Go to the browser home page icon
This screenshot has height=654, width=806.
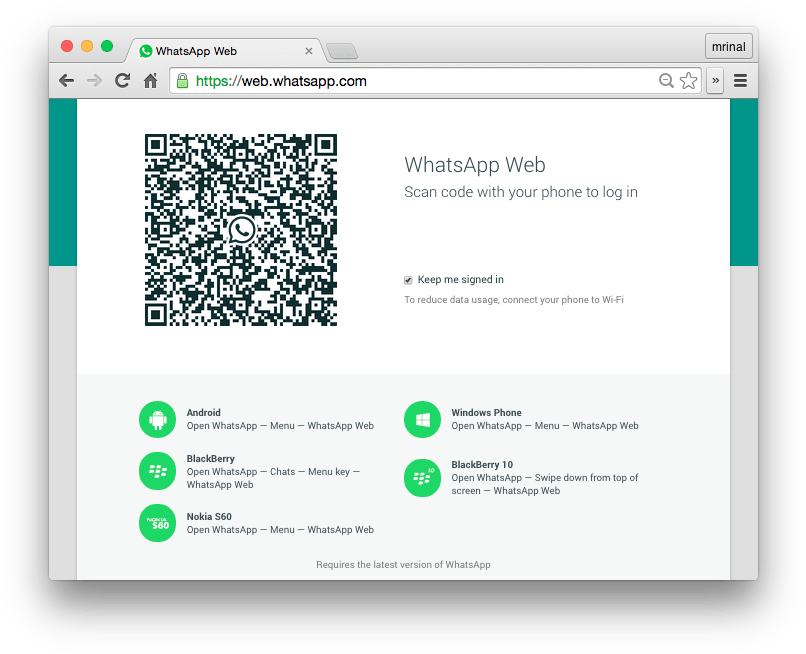point(150,81)
